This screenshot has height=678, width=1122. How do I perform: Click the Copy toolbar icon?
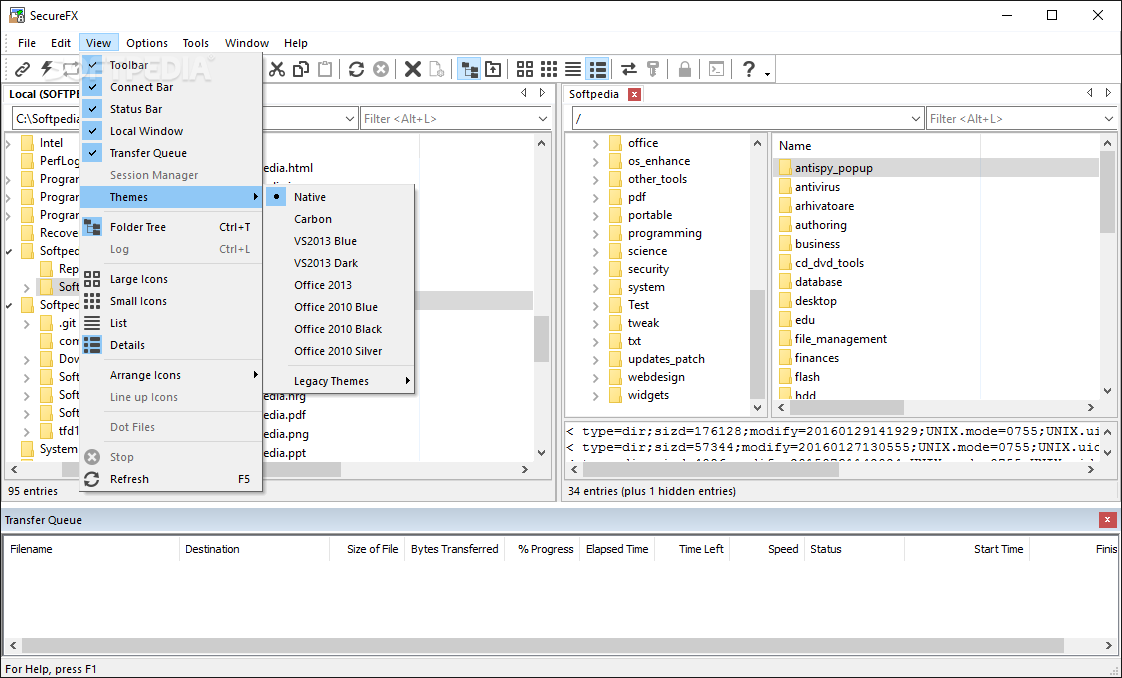click(x=301, y=69)
